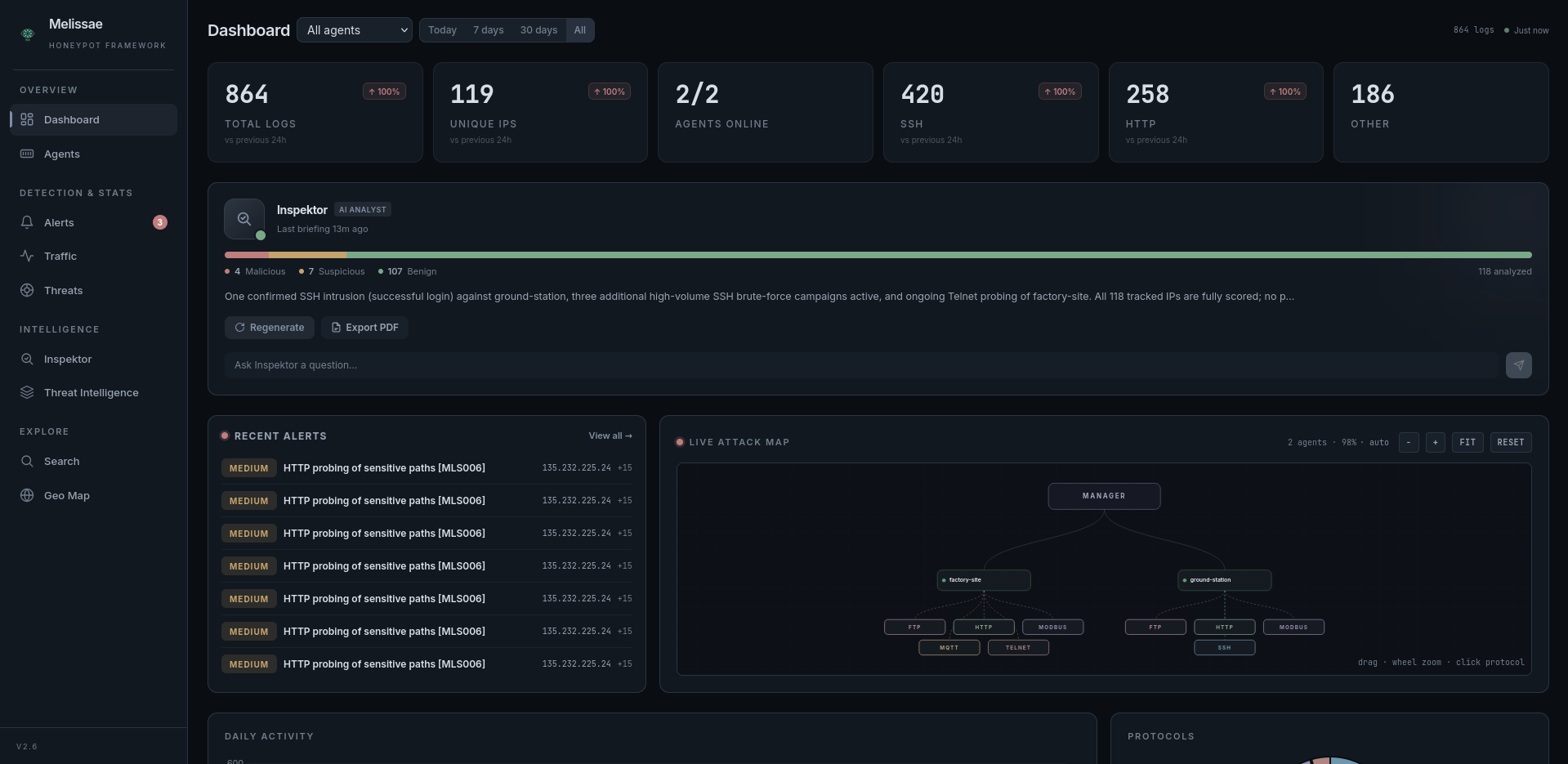1568x764 pixels.
Task: Click the Alerts bell icon
Action: coord(27,222)
